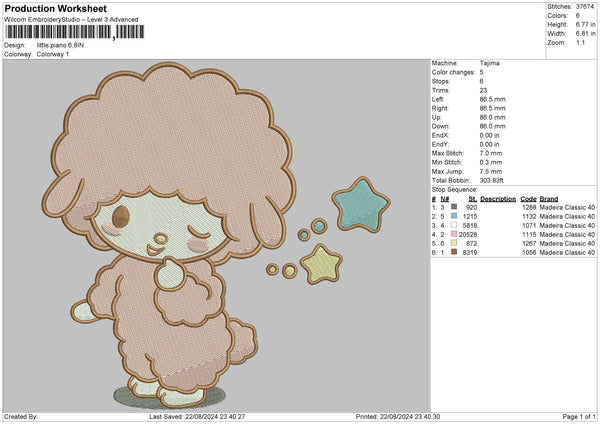Click the gray color swatch in stop 1

click(454, 207)
